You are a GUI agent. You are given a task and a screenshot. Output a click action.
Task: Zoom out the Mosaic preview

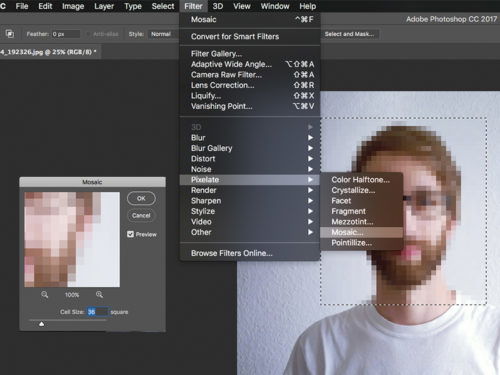44,295
